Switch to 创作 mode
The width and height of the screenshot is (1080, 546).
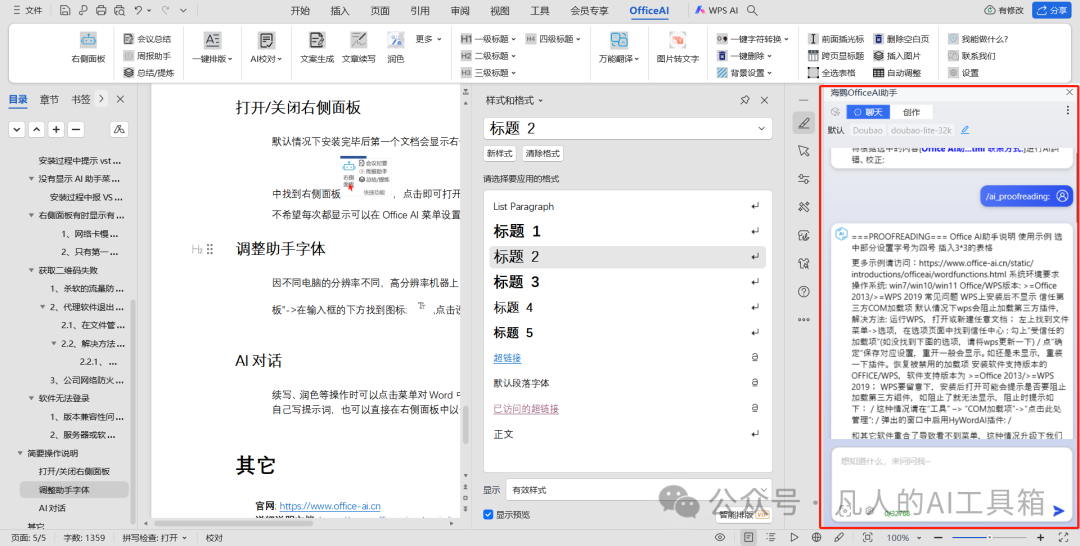point(911,112)
